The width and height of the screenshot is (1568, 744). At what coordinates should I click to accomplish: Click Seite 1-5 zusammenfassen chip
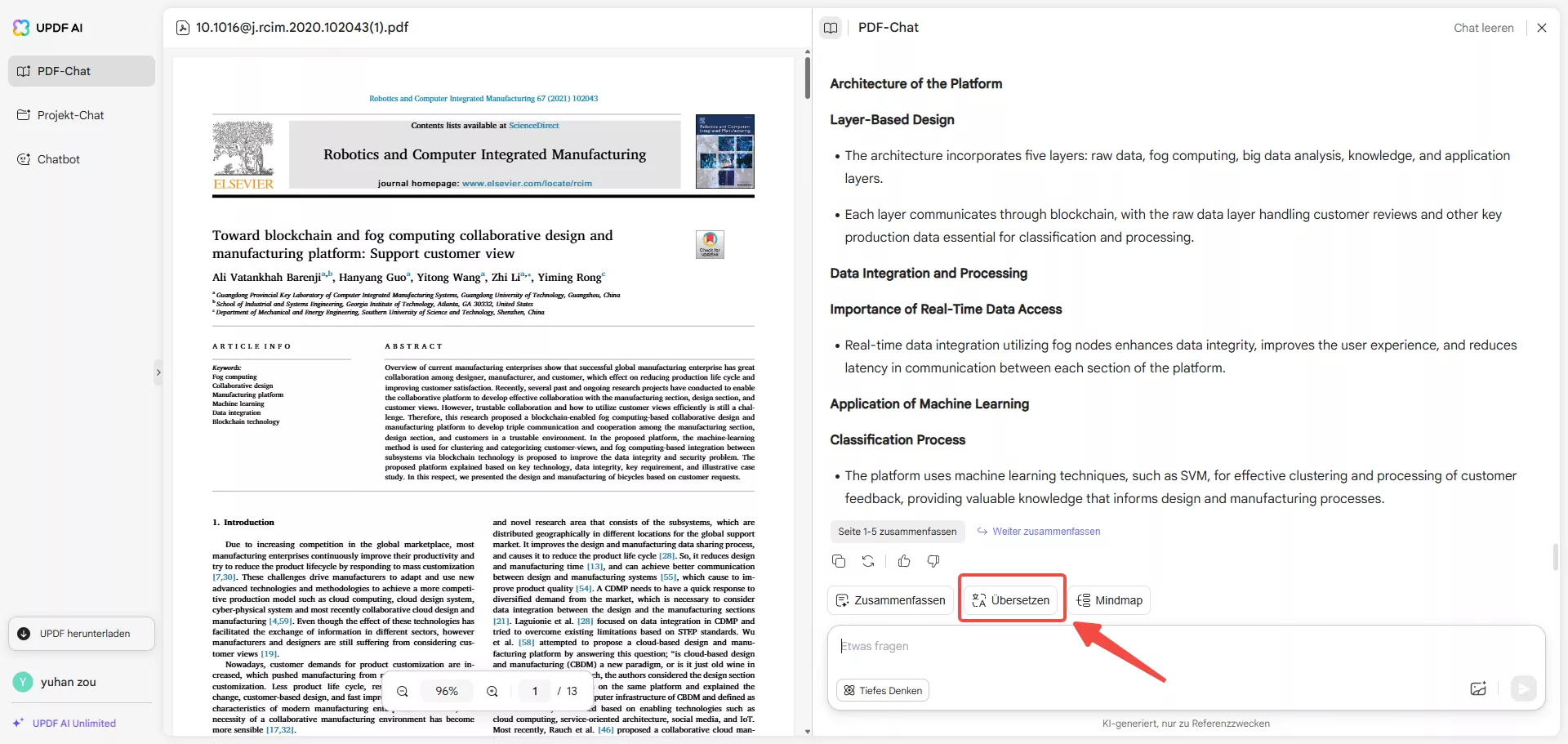pos(898,532)
